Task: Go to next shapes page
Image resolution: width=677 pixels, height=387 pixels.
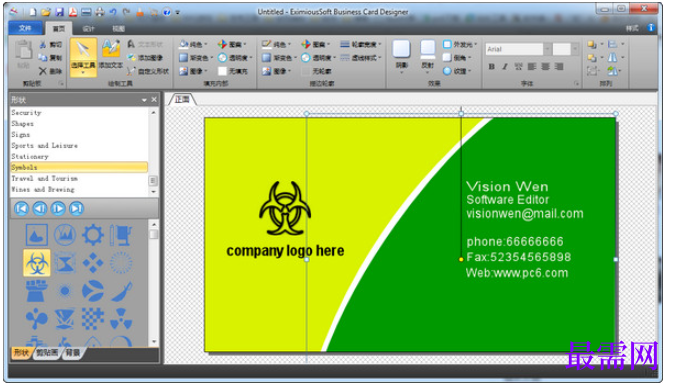Action: click(58, 209)
